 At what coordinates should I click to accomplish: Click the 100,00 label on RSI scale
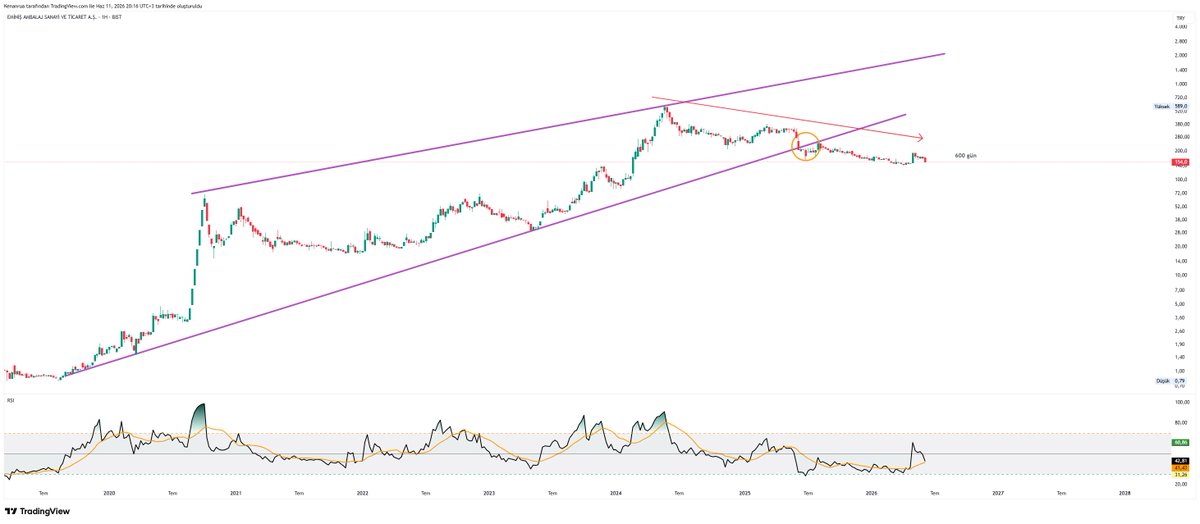pos(1180,402)
